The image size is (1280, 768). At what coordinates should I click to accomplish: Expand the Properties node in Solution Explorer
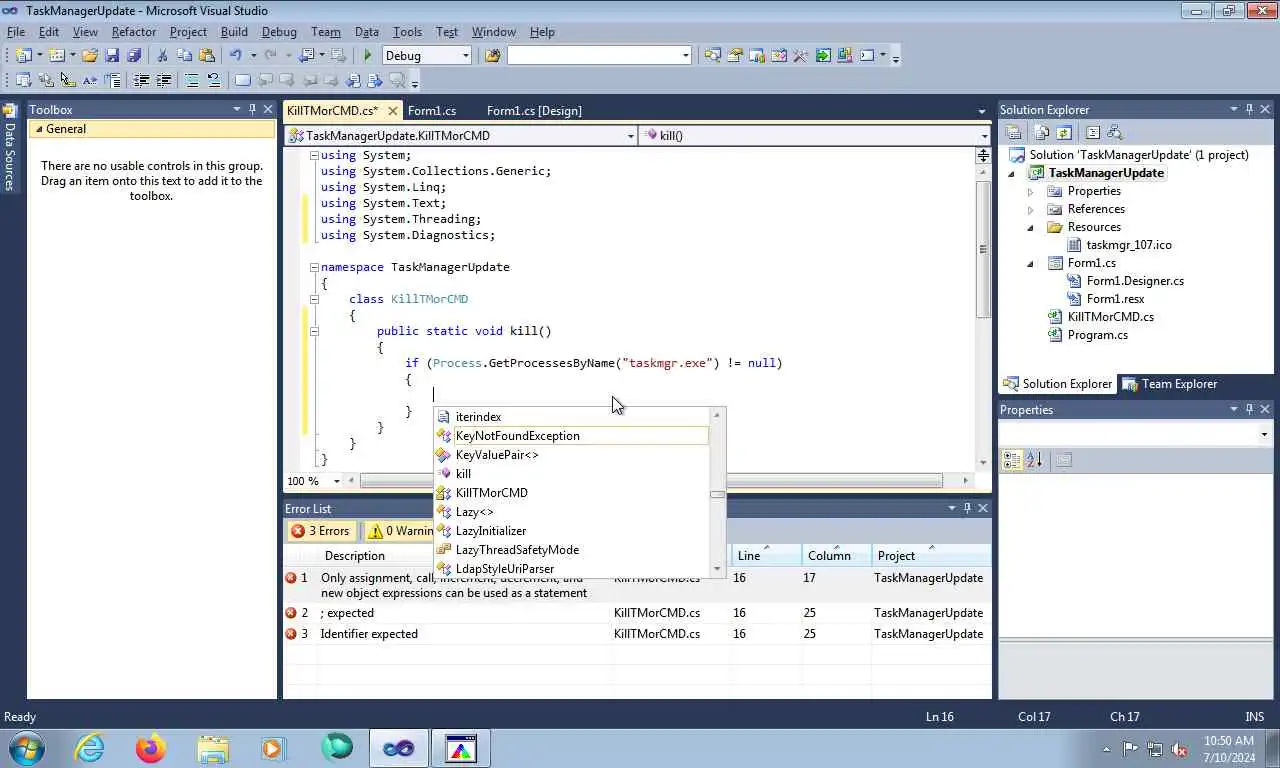[x=1031, y=191]
